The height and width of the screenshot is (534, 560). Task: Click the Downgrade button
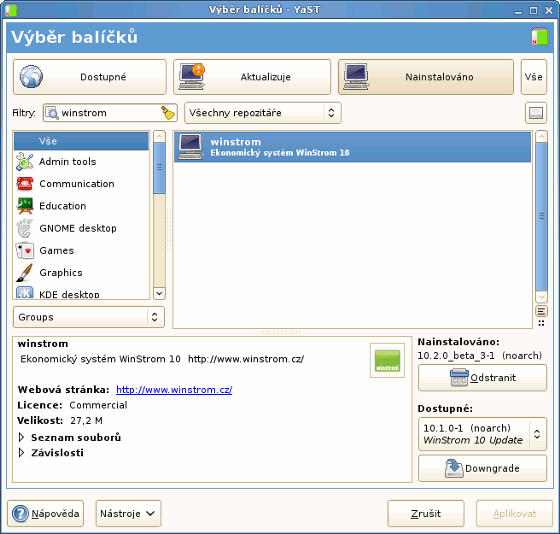click(482, 468)
